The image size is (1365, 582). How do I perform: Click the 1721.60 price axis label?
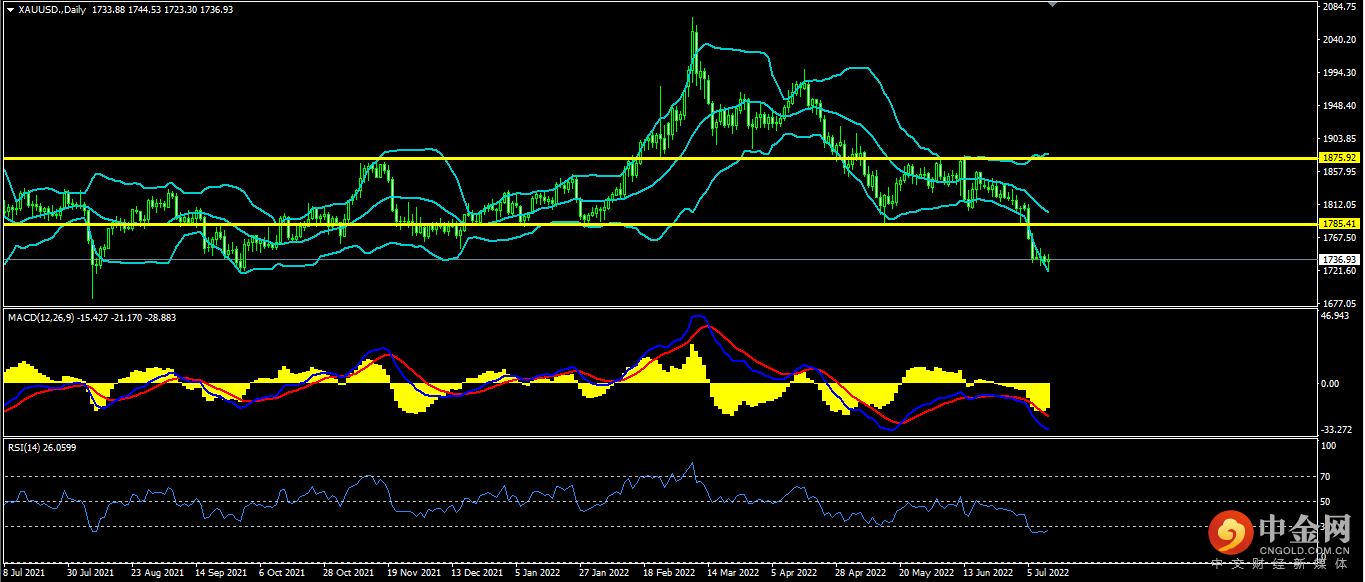tap(1338, 271)
